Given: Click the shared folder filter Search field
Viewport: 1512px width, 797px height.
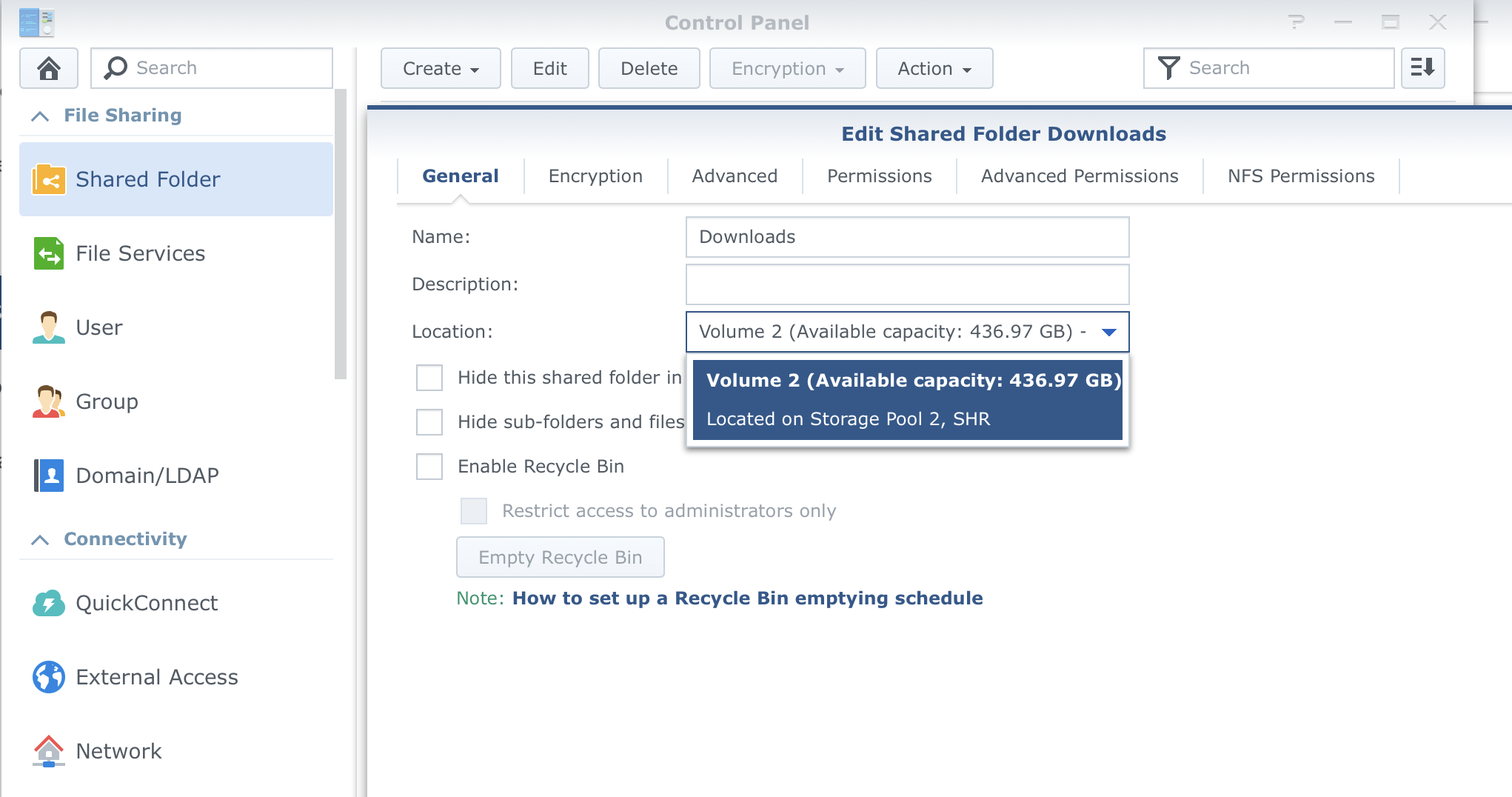Looking at the screenshot, I should click(x=1269, y=68).
